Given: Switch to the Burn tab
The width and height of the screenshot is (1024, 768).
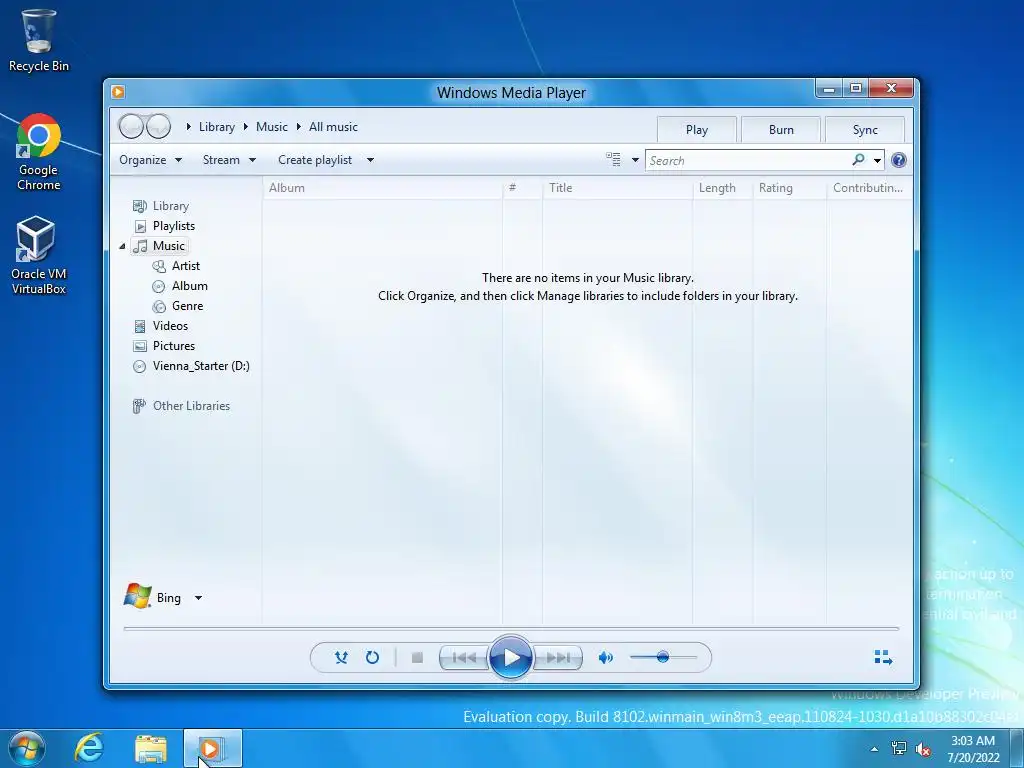Looking at the screenshot, I should click(781, 130).
